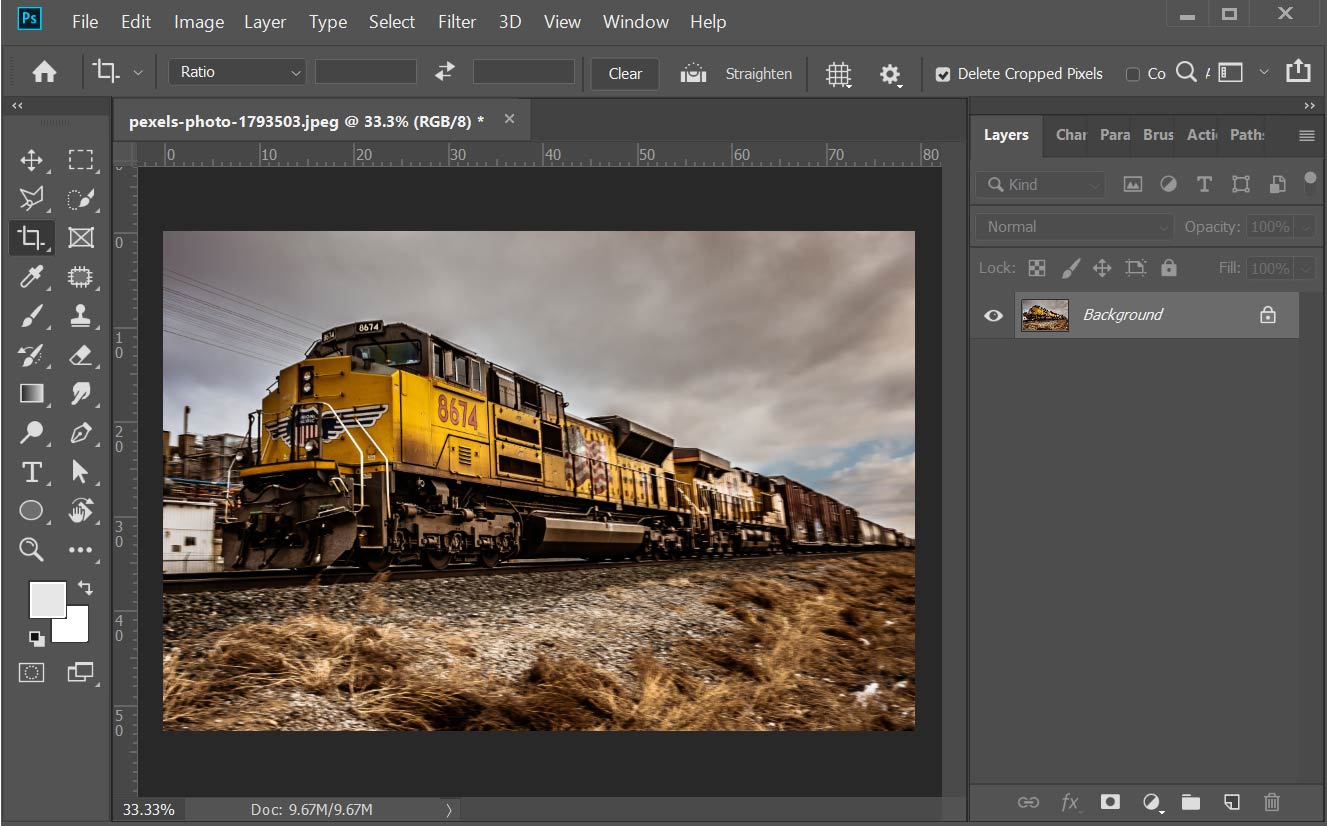The image size is (1327, 826).
Task: Open the Layers panel menu
Action: coord(1307,136)
